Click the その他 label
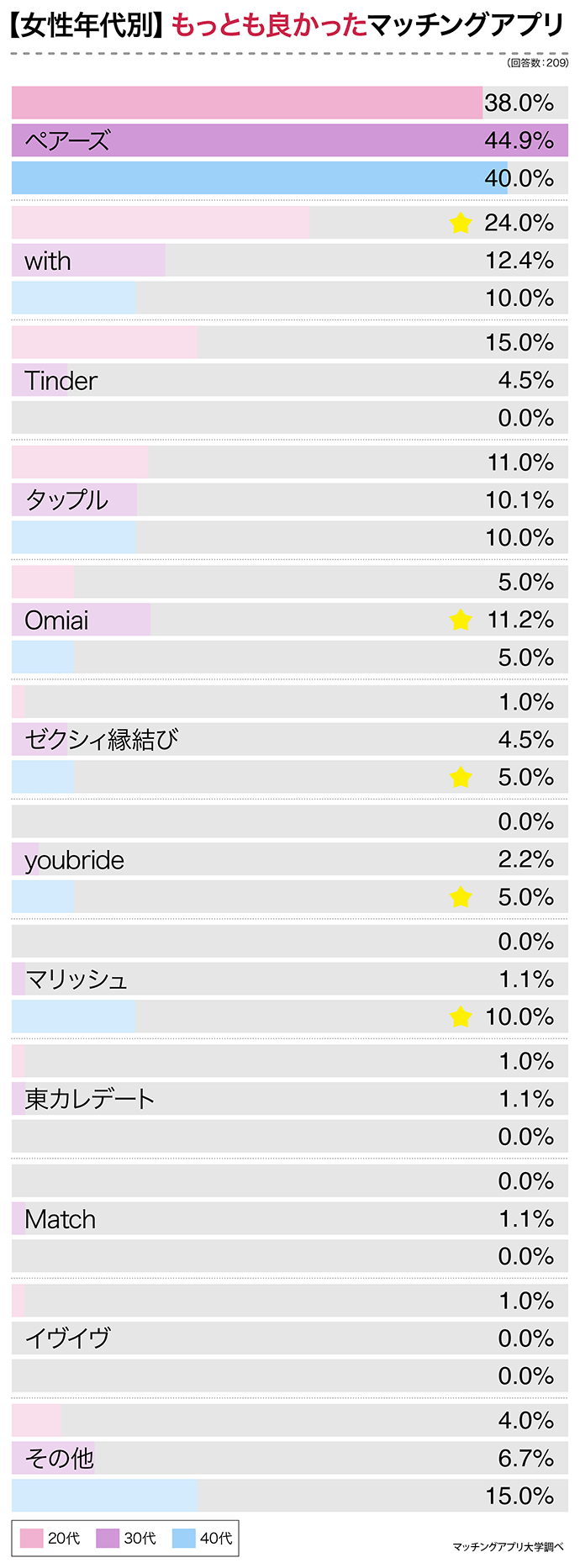 tap(59, 1458)
